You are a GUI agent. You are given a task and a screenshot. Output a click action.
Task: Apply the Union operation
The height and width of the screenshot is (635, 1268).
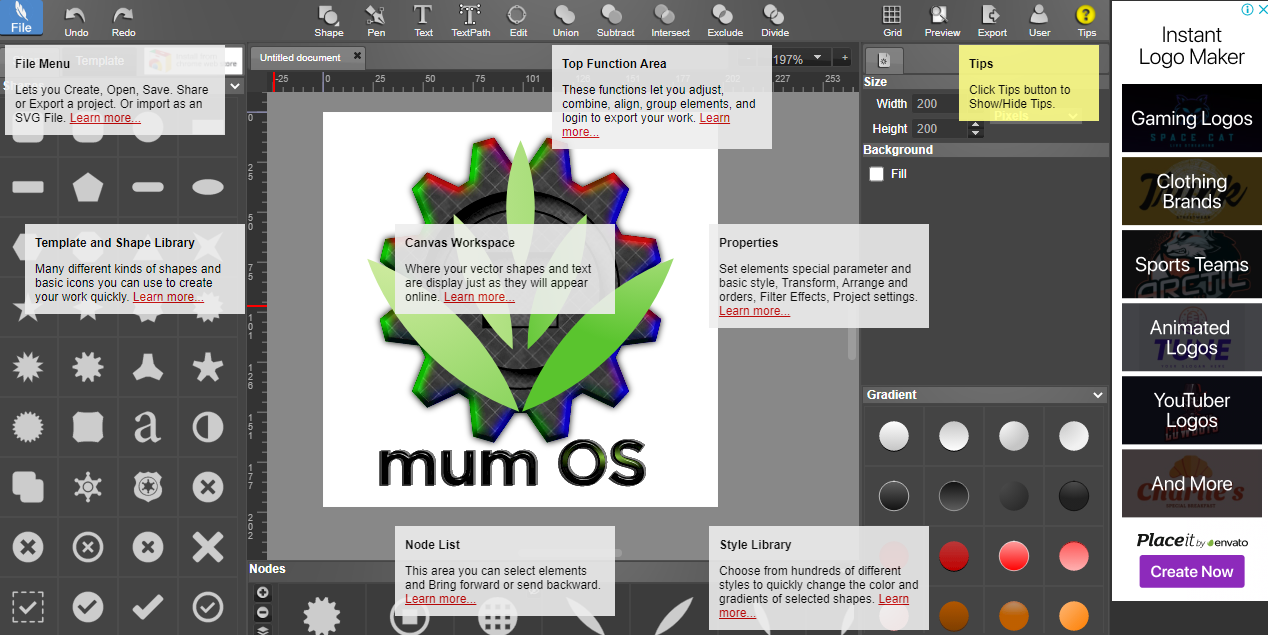tap(566, 20)
